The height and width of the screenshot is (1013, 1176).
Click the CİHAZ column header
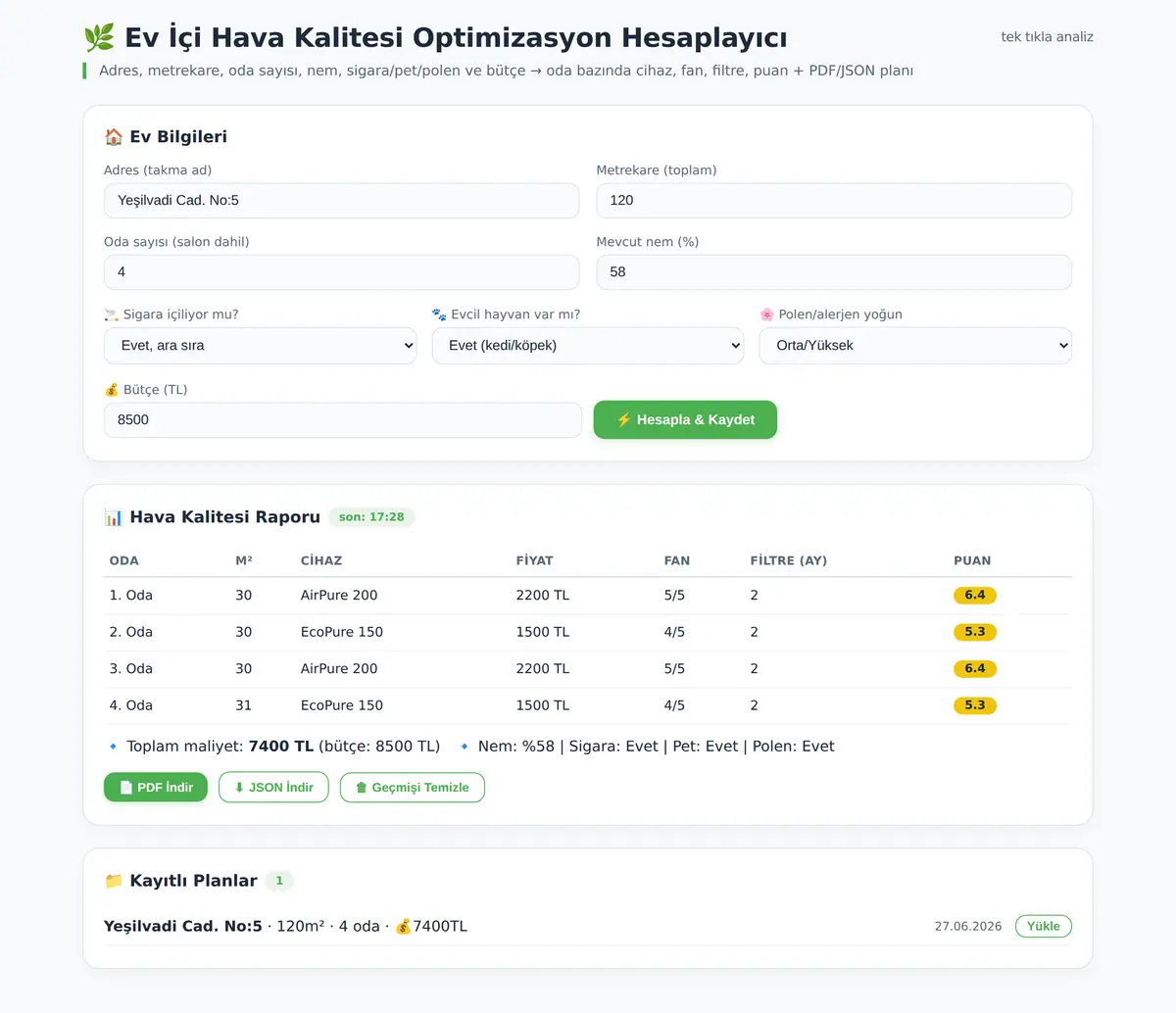(321, 561)
